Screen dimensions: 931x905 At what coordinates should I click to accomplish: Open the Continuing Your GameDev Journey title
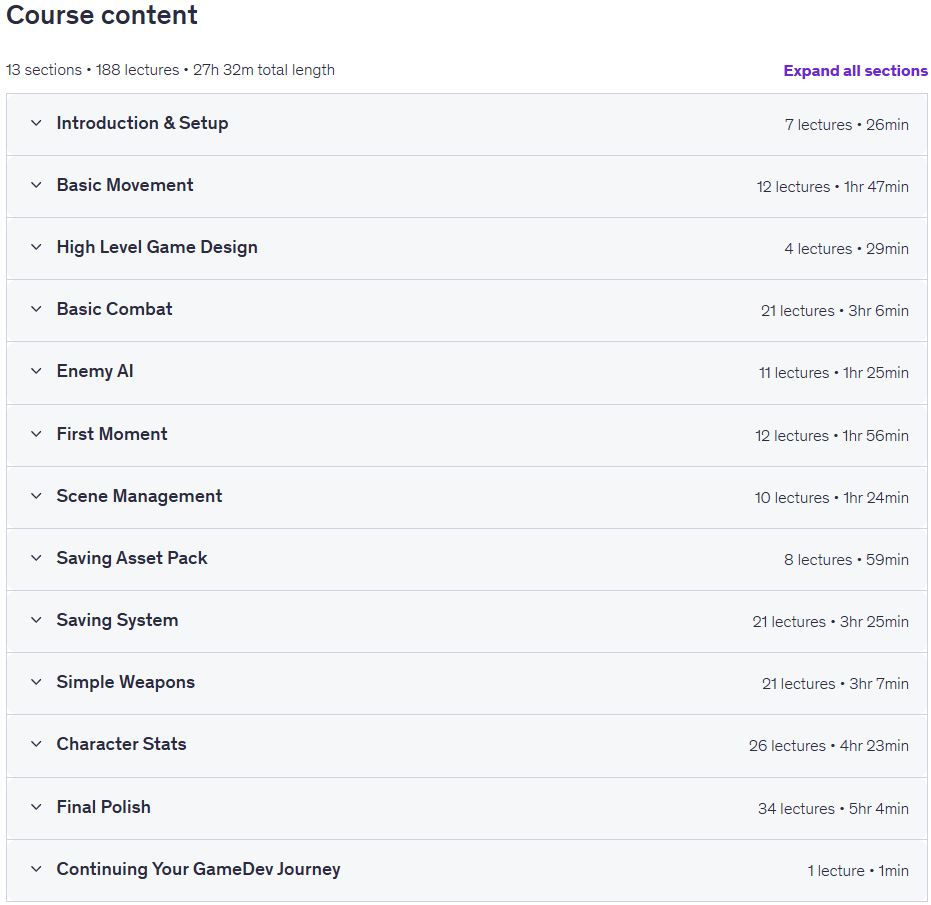[x=198, y=869]
